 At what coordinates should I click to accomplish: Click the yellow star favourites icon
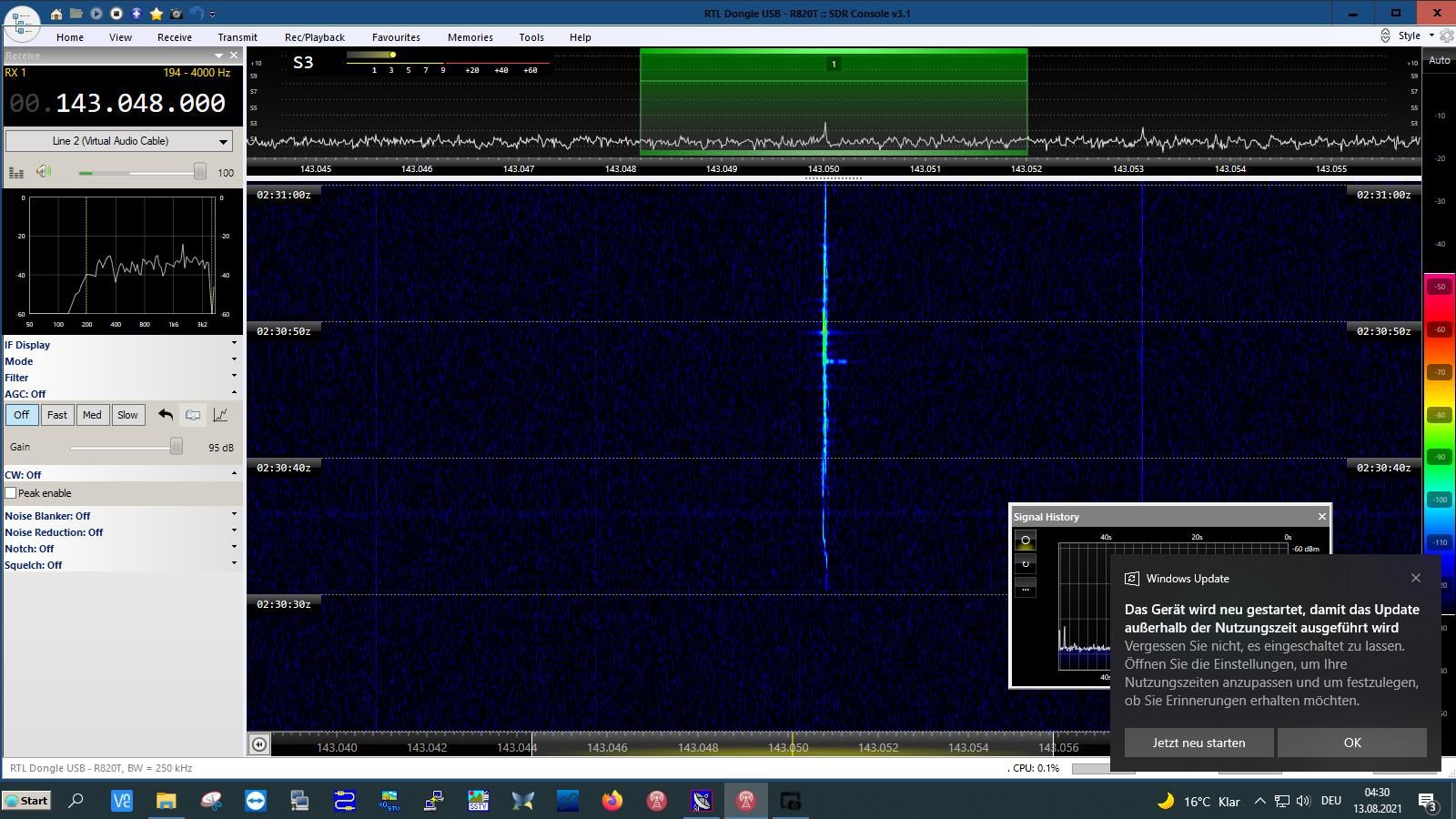tap(157, 14)
